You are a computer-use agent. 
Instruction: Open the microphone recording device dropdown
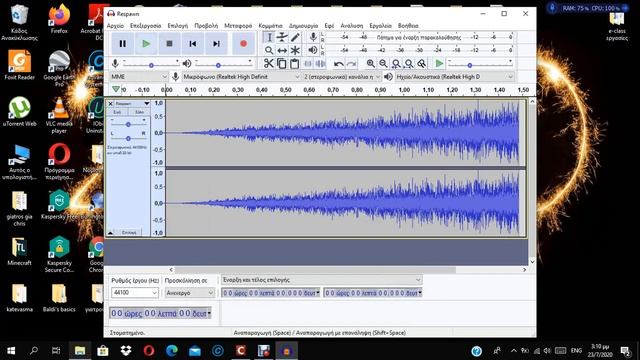(x=241, y=77)
